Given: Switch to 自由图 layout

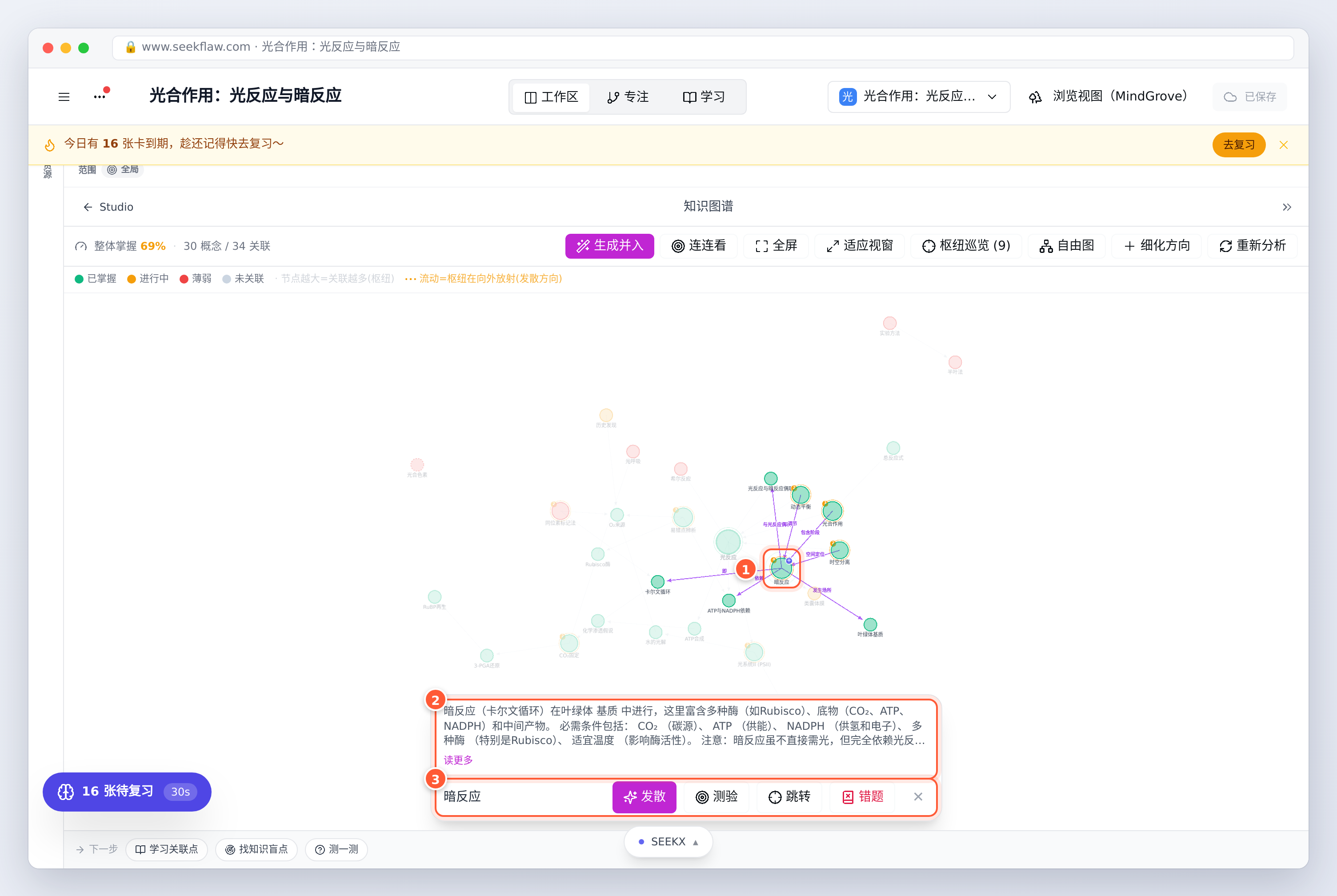Looking at the screenshot, I should (x=1066, y=246).
